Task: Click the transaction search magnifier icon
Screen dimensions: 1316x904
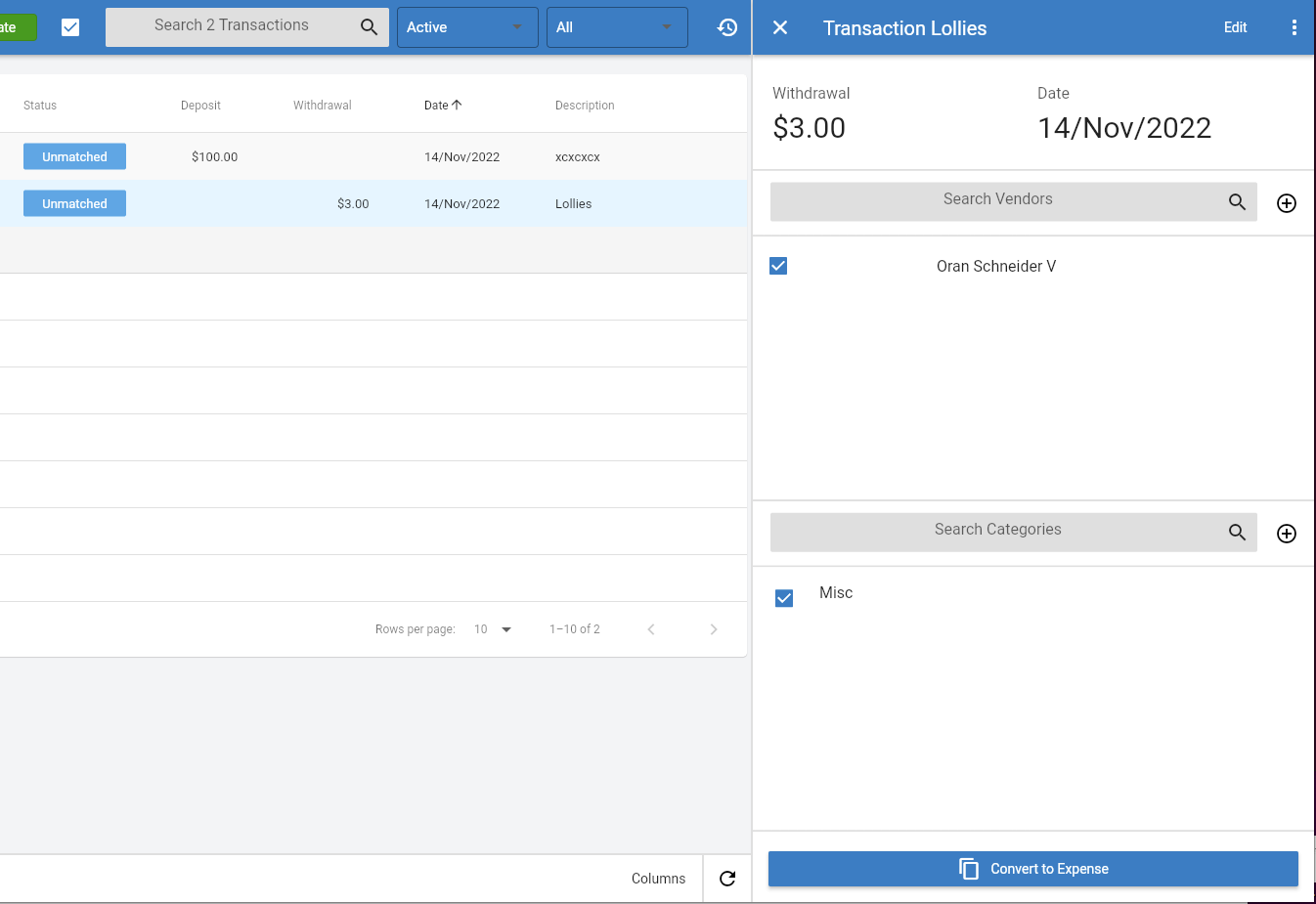Action: click(369, 27)
